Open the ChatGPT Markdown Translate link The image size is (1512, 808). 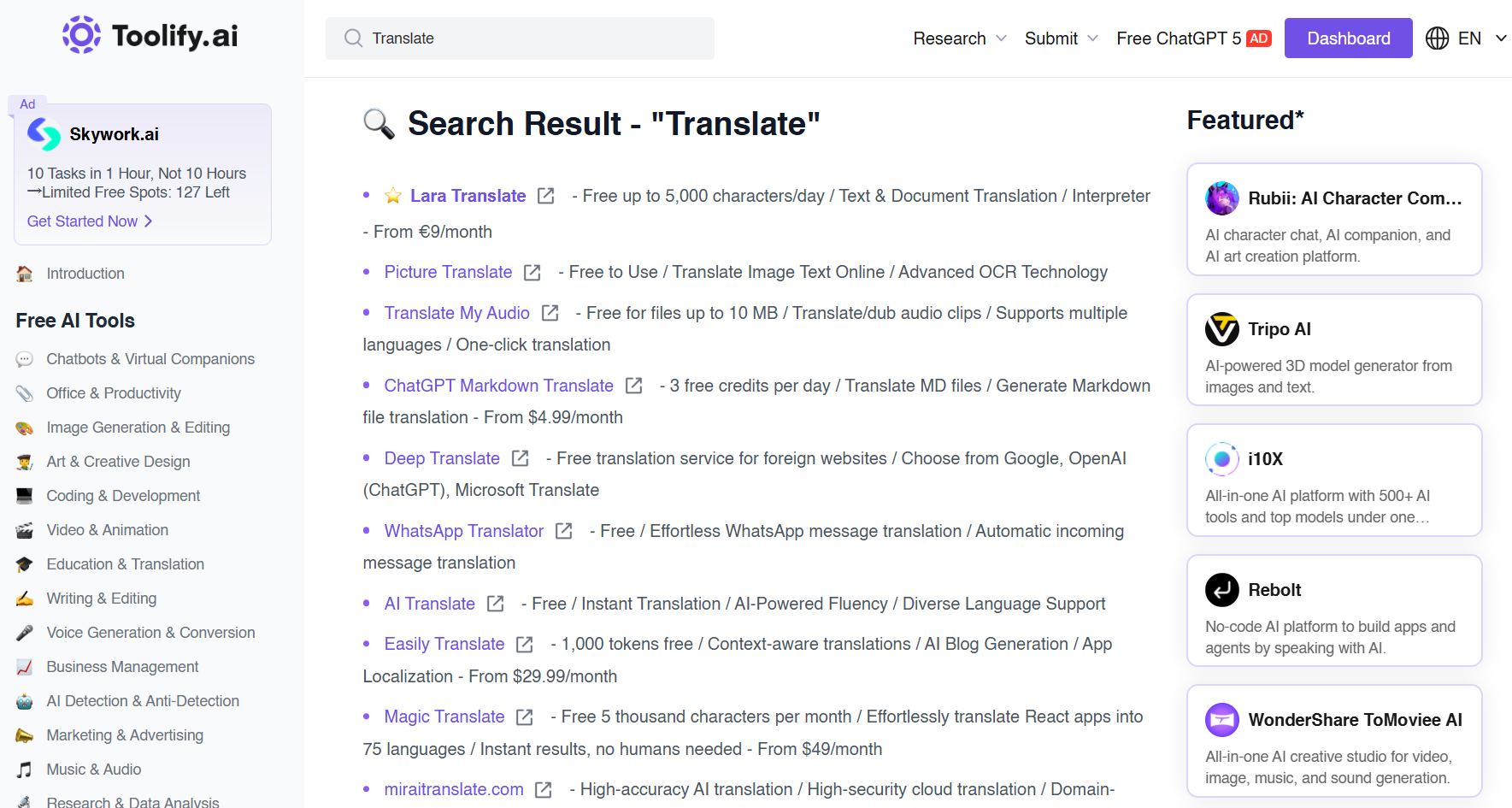click(x=499, y=386)
